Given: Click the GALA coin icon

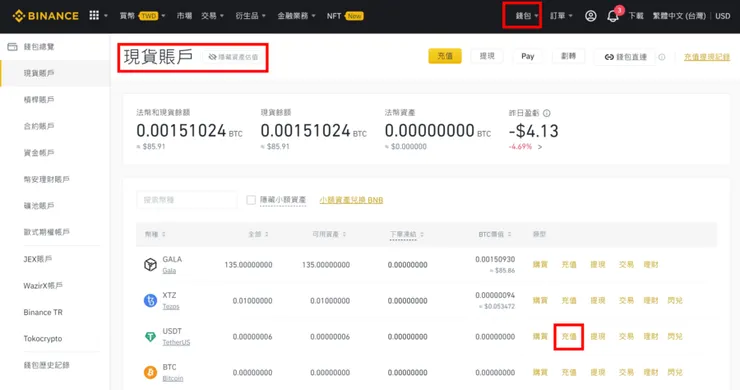Looking at the screenshot, I should coord(150,264).
